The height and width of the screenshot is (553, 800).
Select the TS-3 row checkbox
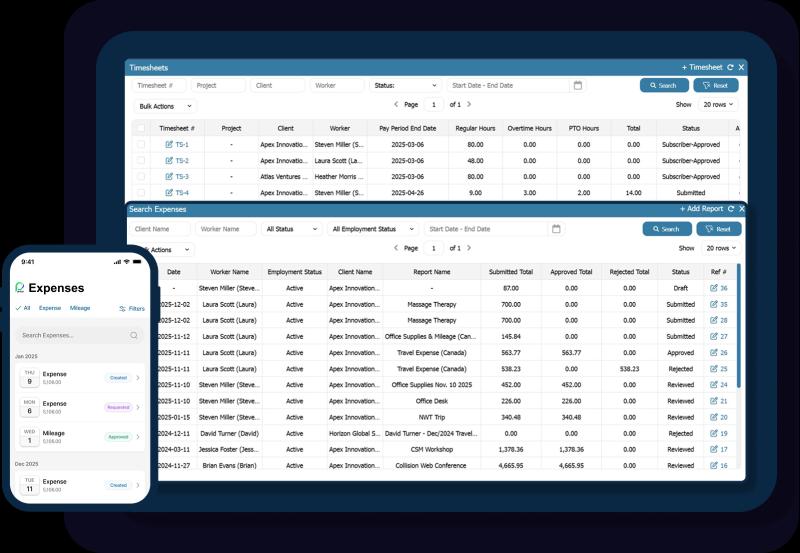[141, 177]
